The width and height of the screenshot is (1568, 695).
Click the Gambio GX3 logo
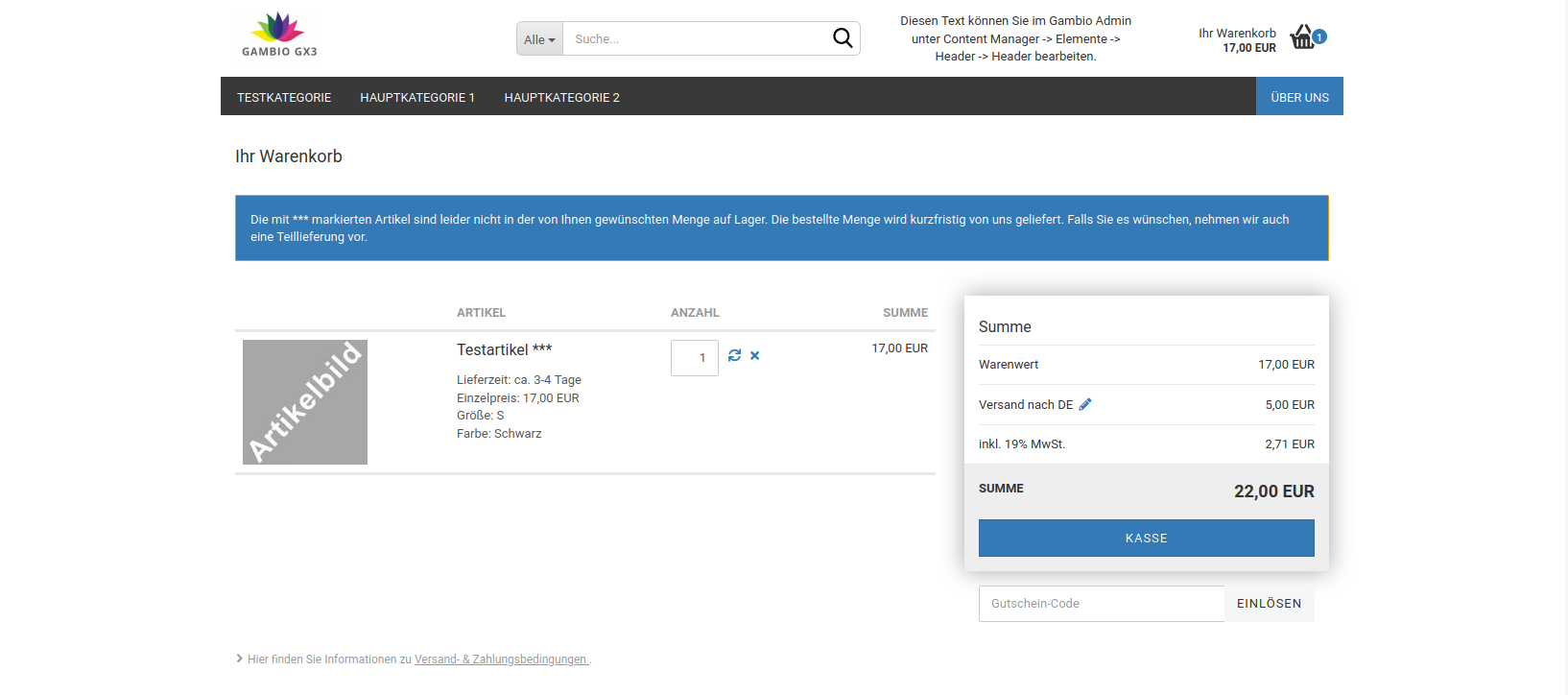point(279,36)
